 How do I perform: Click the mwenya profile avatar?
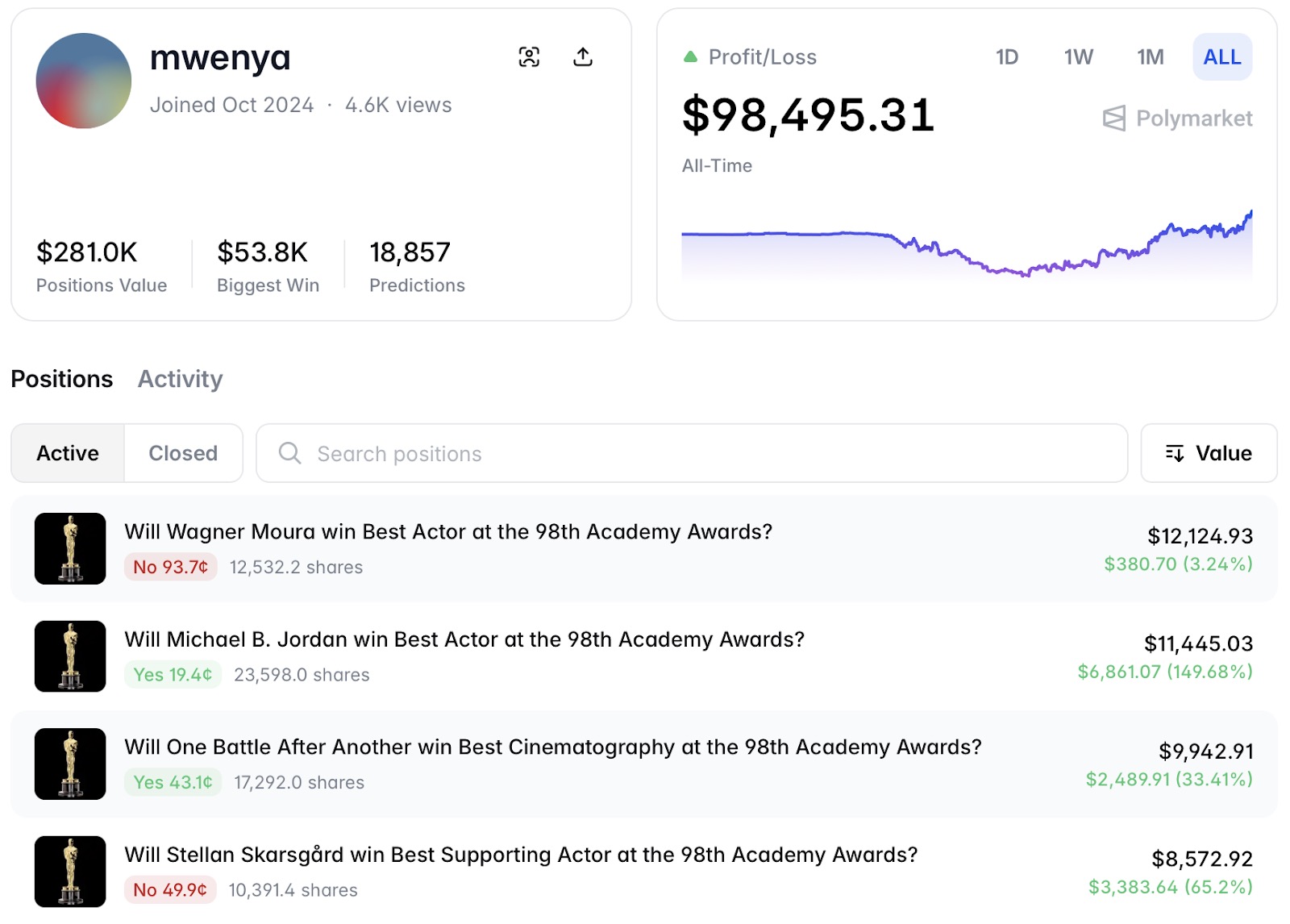pos(84,81)
